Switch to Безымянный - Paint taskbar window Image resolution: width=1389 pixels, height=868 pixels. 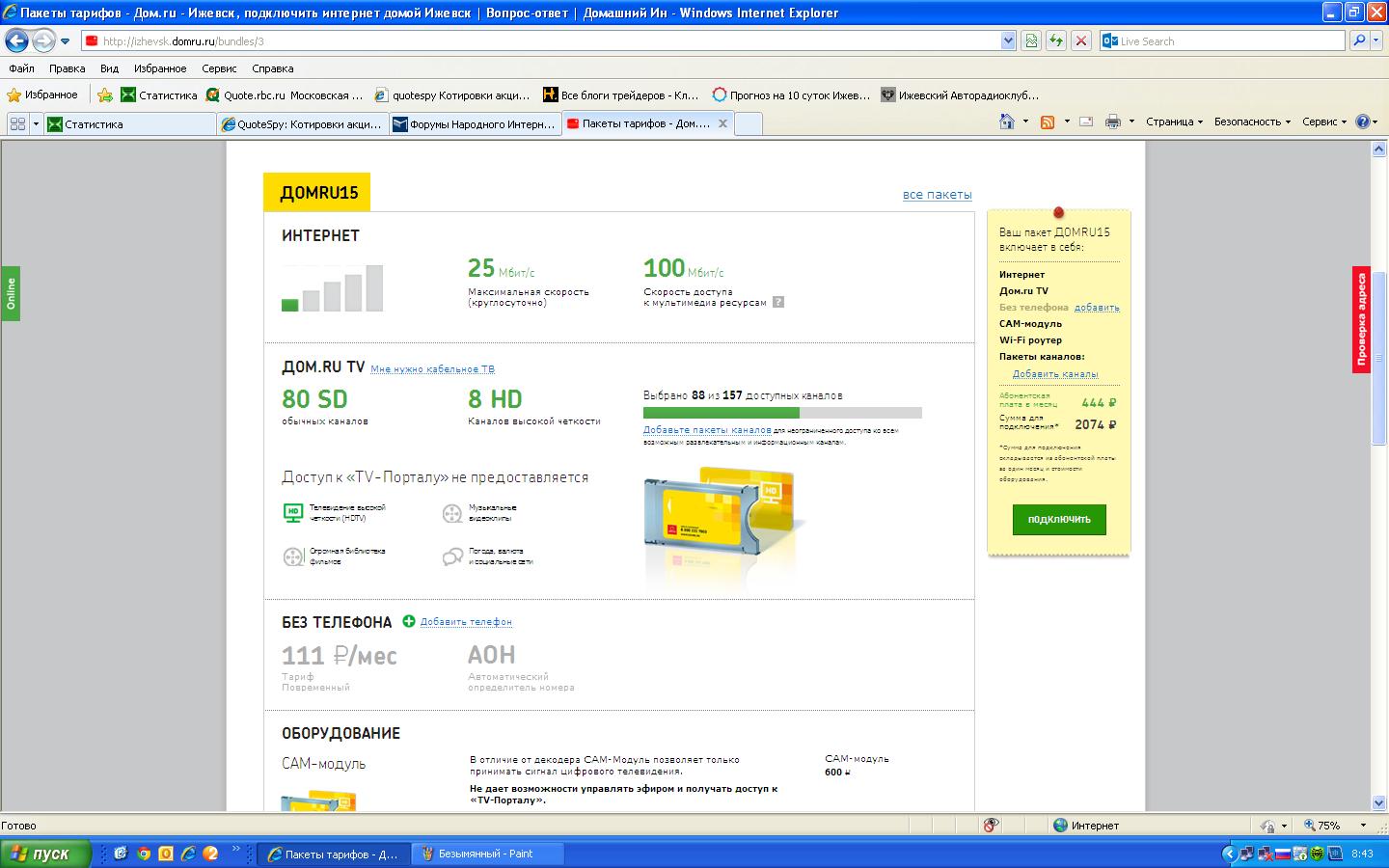489,854
